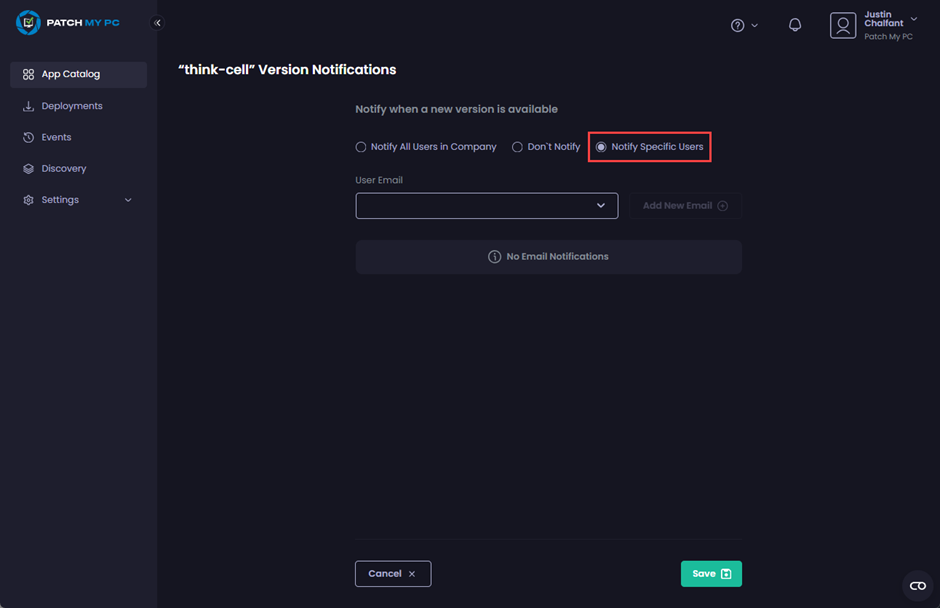This screenshot has height=608, width=940.
Task: Click the Patch My PC logo
Action: point(67,22)
